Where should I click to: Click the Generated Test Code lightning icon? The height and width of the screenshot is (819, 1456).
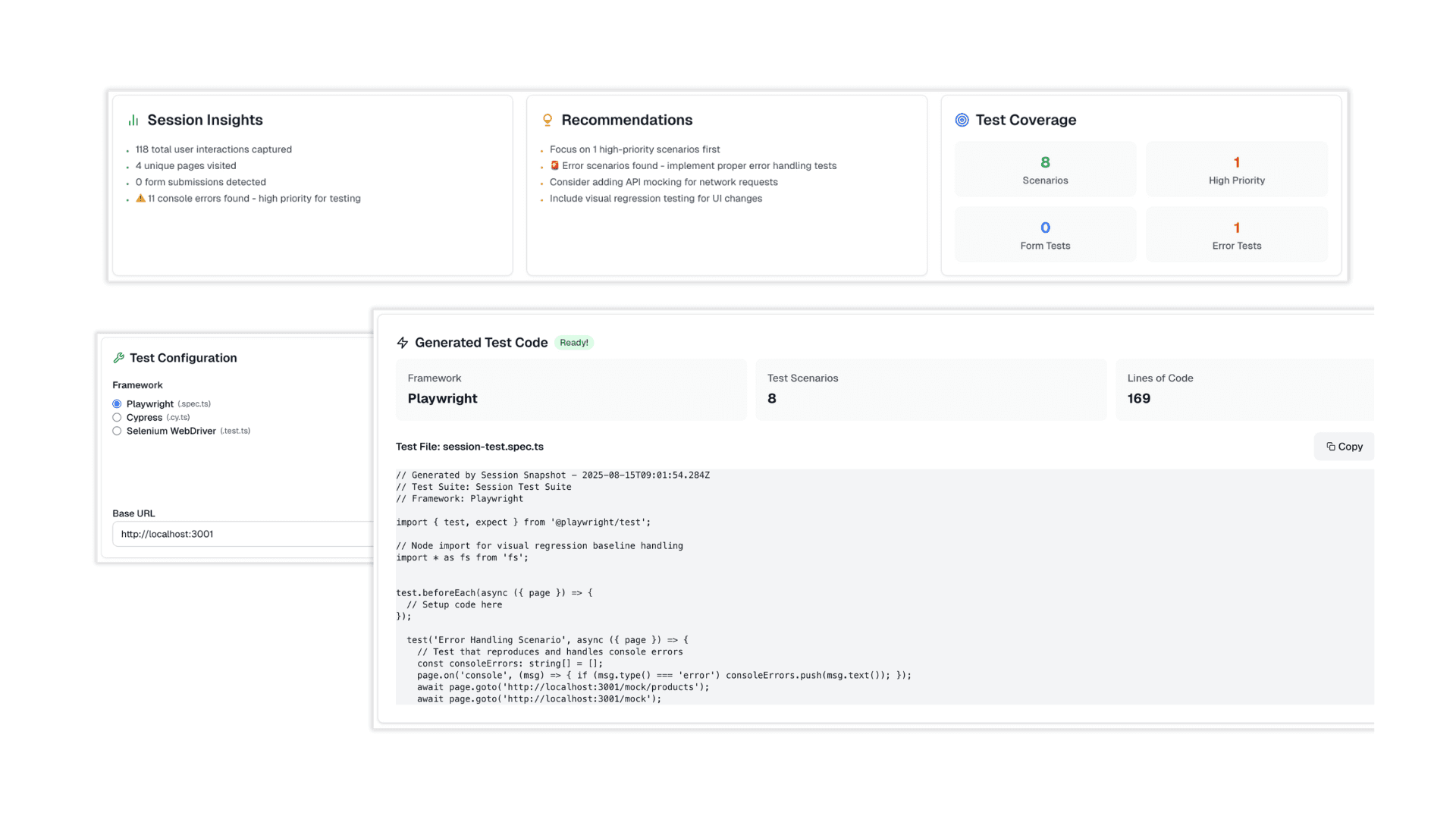pyautogui.click(x=403, y=343)
